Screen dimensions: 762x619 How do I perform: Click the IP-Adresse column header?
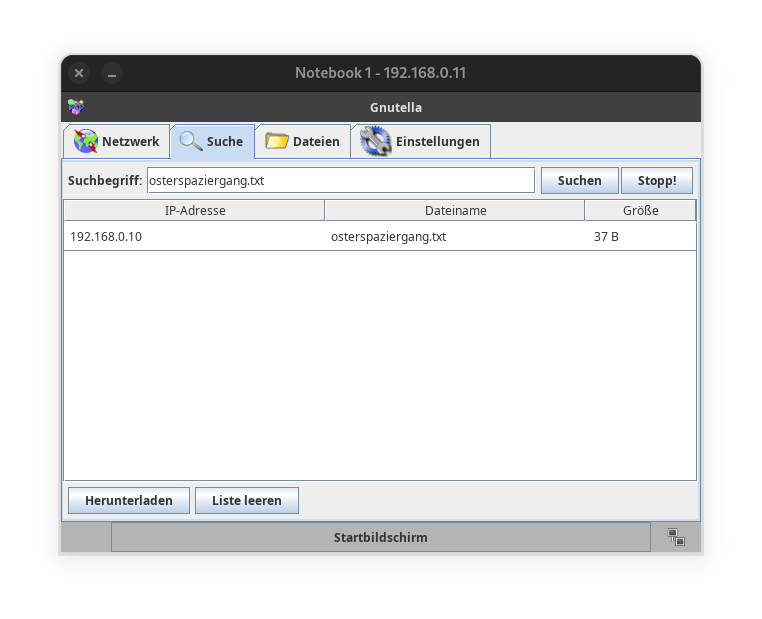pos(195,210)
